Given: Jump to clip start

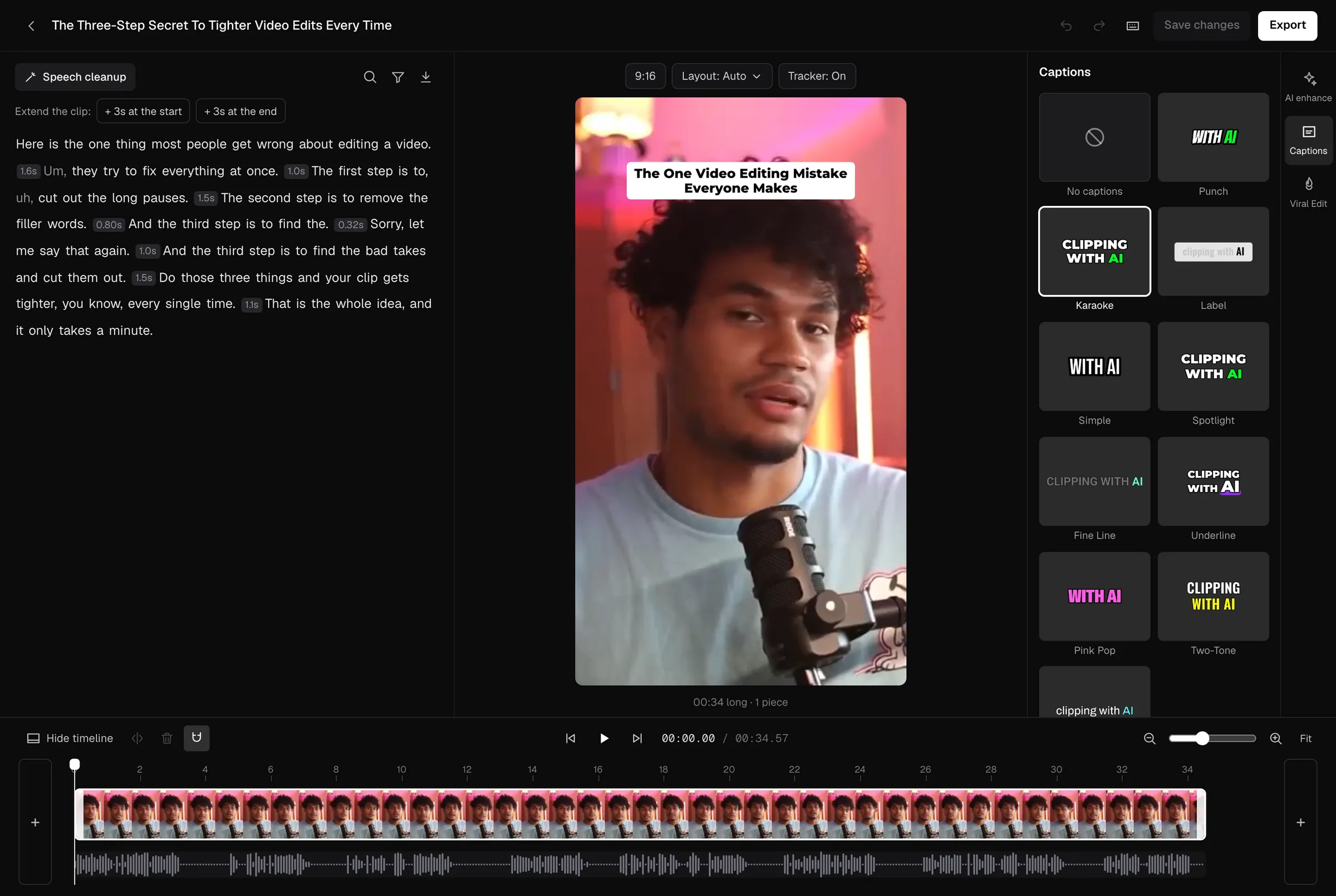Looking at the screenshot, I should [x=570, y=739].
